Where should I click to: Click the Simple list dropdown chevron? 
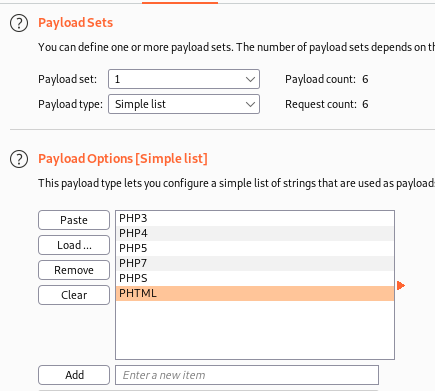[x=250, y=104]
